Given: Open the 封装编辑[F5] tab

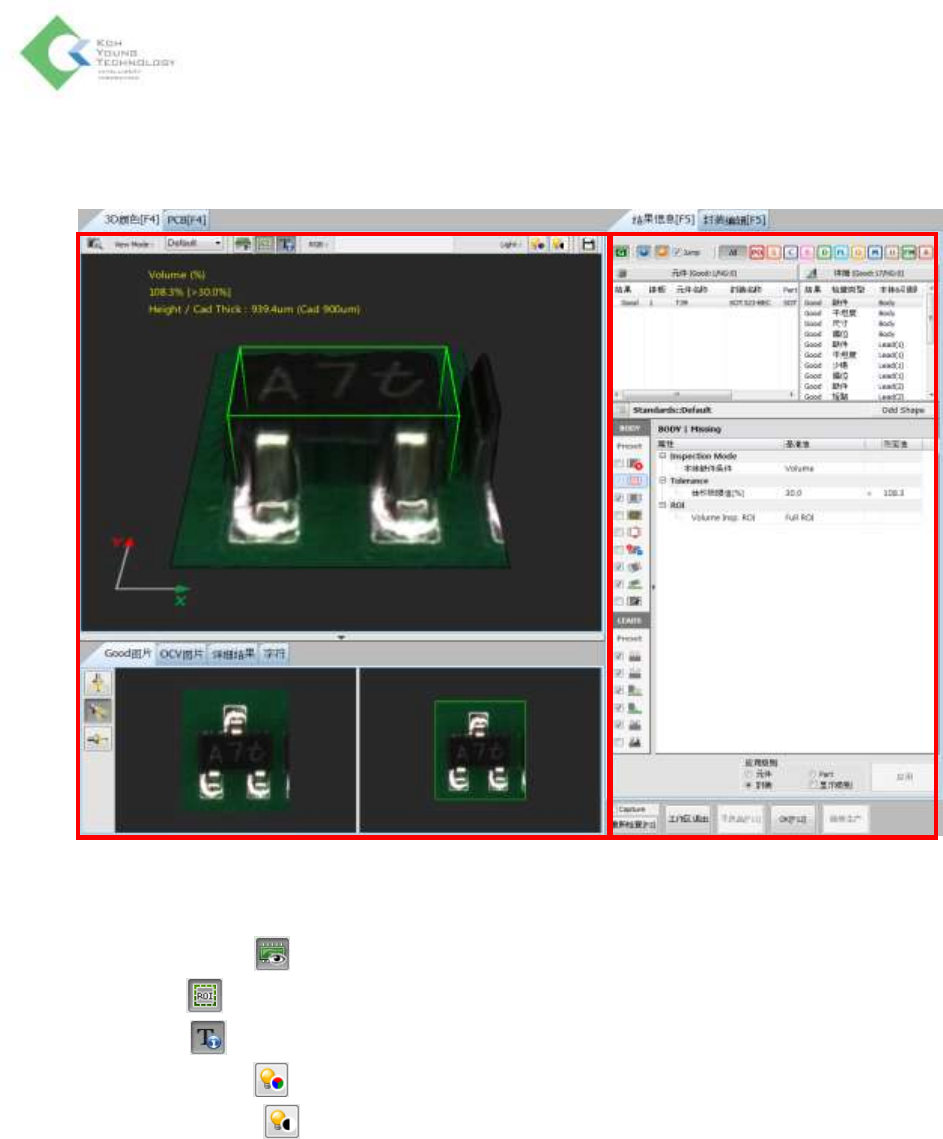Looking at the screenshot, I should point(734,219).
